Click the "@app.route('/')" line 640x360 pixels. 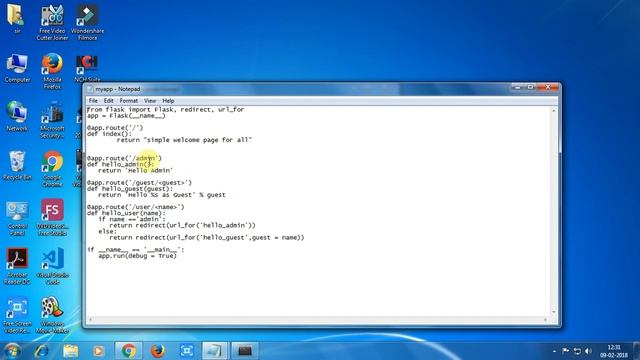(115, 128)
